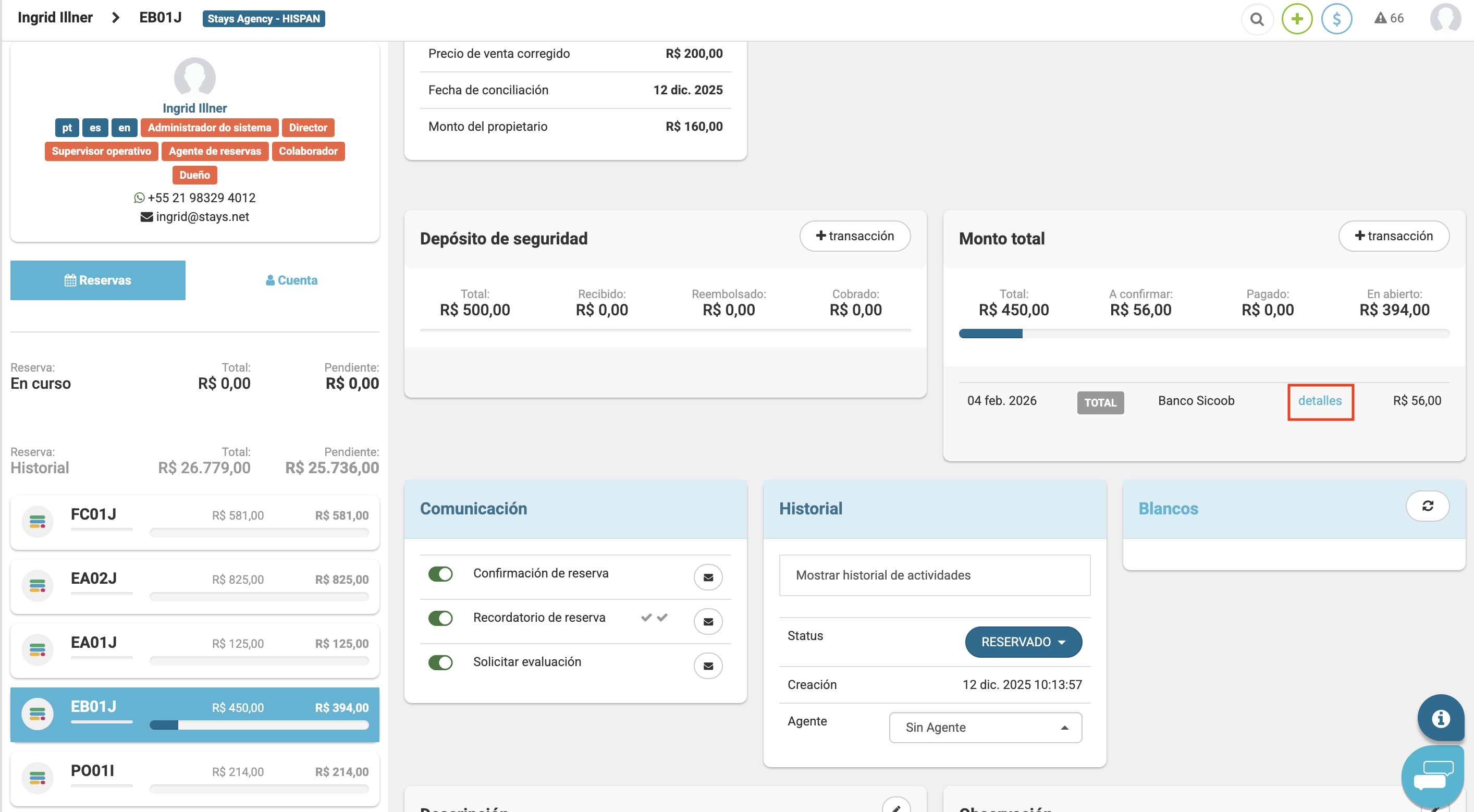Click the search magnifier icon

1257,19
